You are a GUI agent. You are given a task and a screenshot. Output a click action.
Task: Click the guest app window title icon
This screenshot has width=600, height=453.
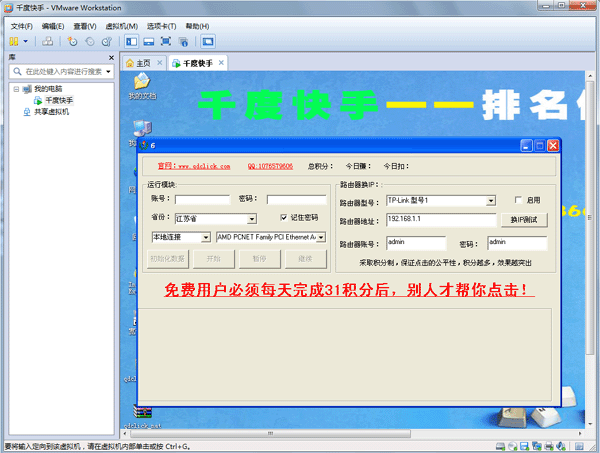(144, 145)
